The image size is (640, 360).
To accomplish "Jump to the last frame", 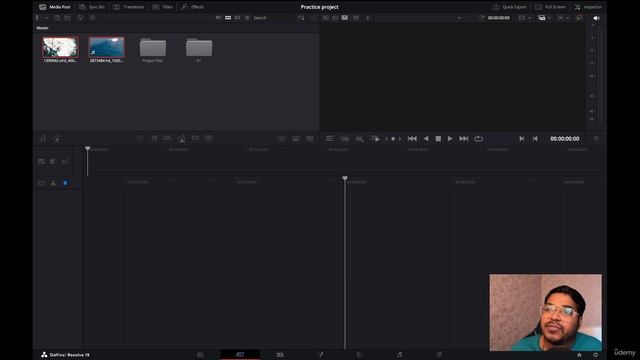I will click(464, 139).
